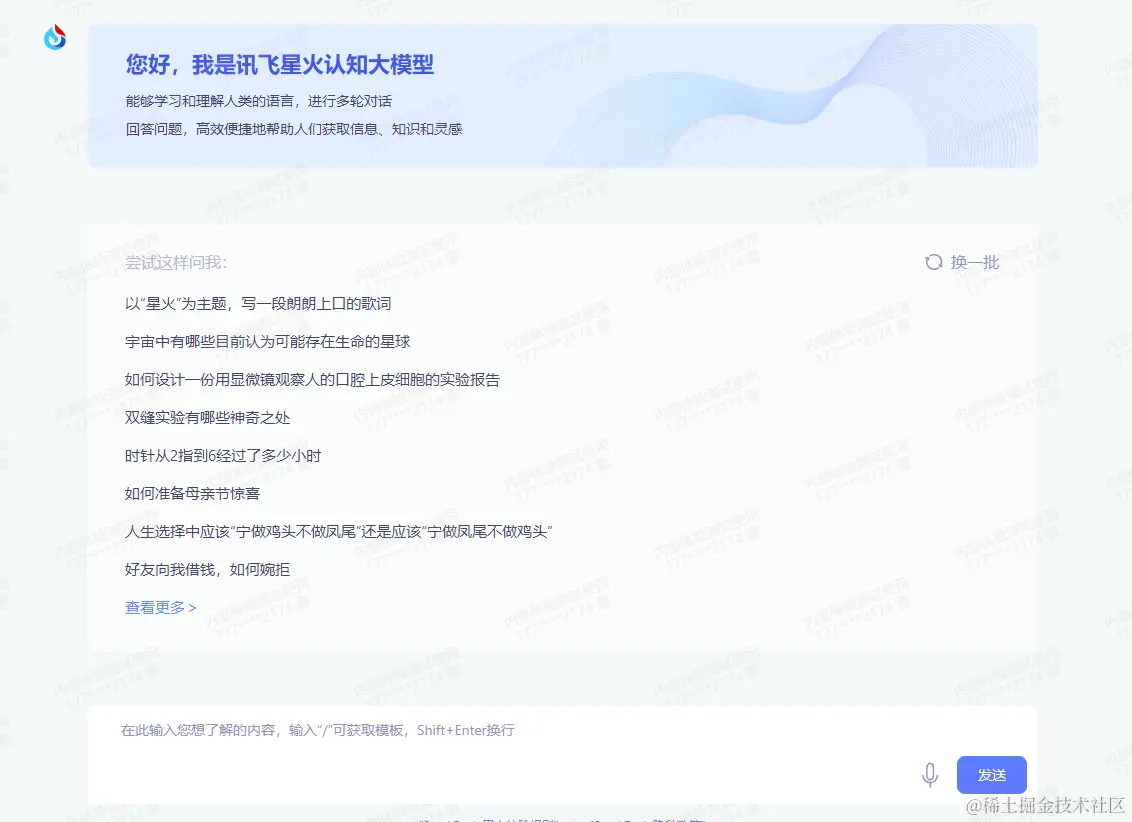Open the 查看更多 link
Image resolution: width=1132 pixels, height=822 pixels.
pos(158,607)
